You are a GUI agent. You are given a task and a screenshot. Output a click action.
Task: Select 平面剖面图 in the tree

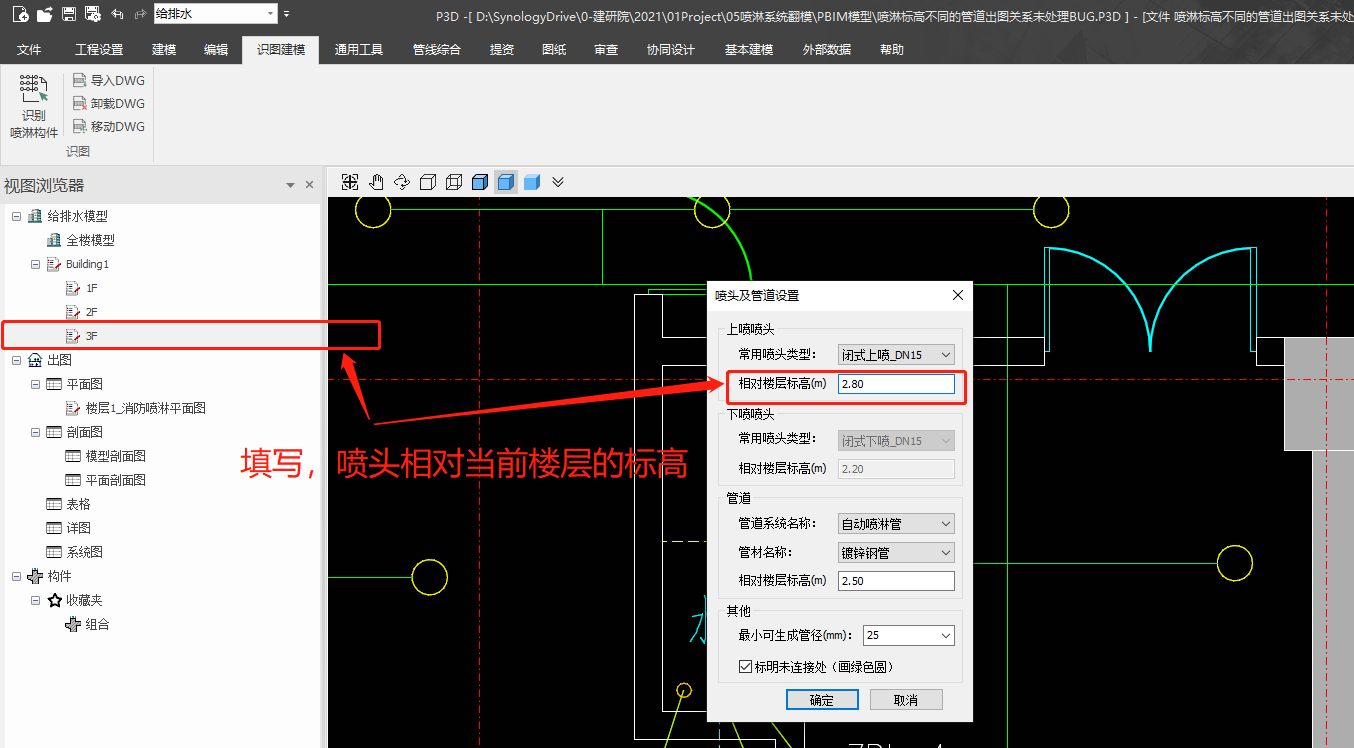pos(116,480)
